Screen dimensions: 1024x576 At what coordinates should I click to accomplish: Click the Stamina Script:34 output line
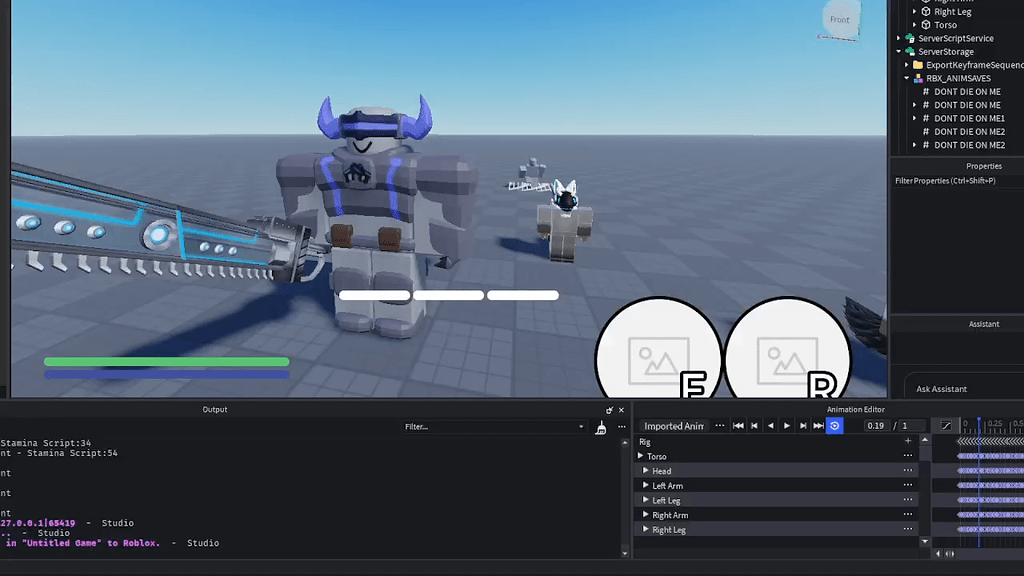click(46, 443)
